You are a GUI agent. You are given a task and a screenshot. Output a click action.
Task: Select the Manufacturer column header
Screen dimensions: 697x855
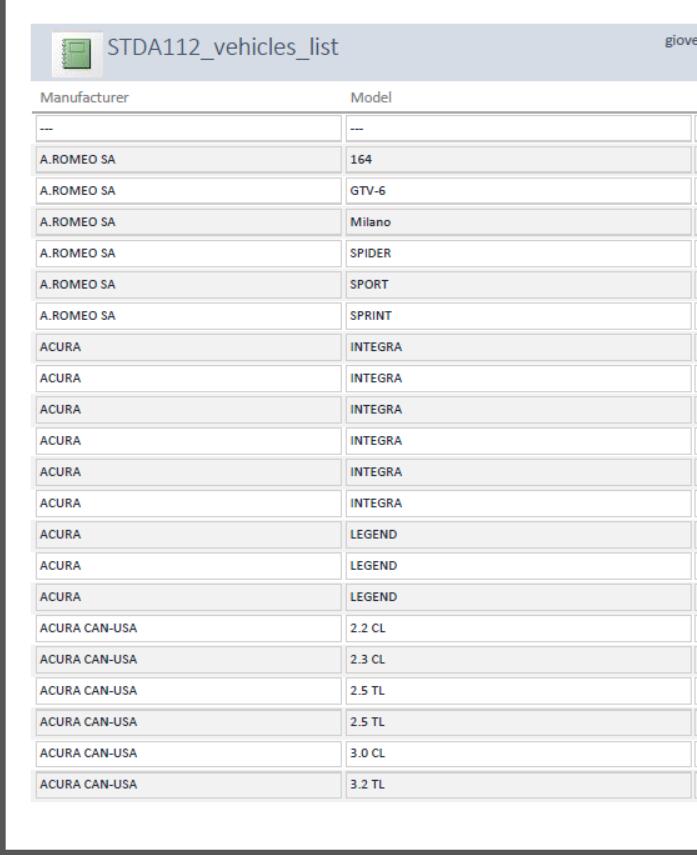pyautogui.click(x=85, y=98)
